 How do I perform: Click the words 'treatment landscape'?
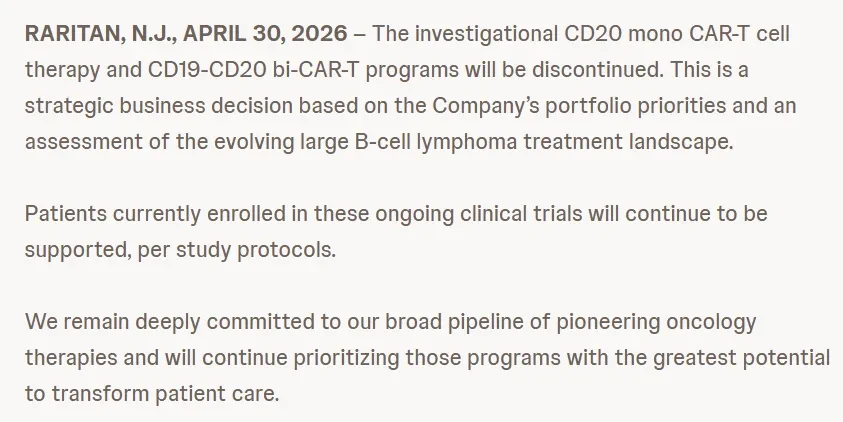click(x=628, y=142)
